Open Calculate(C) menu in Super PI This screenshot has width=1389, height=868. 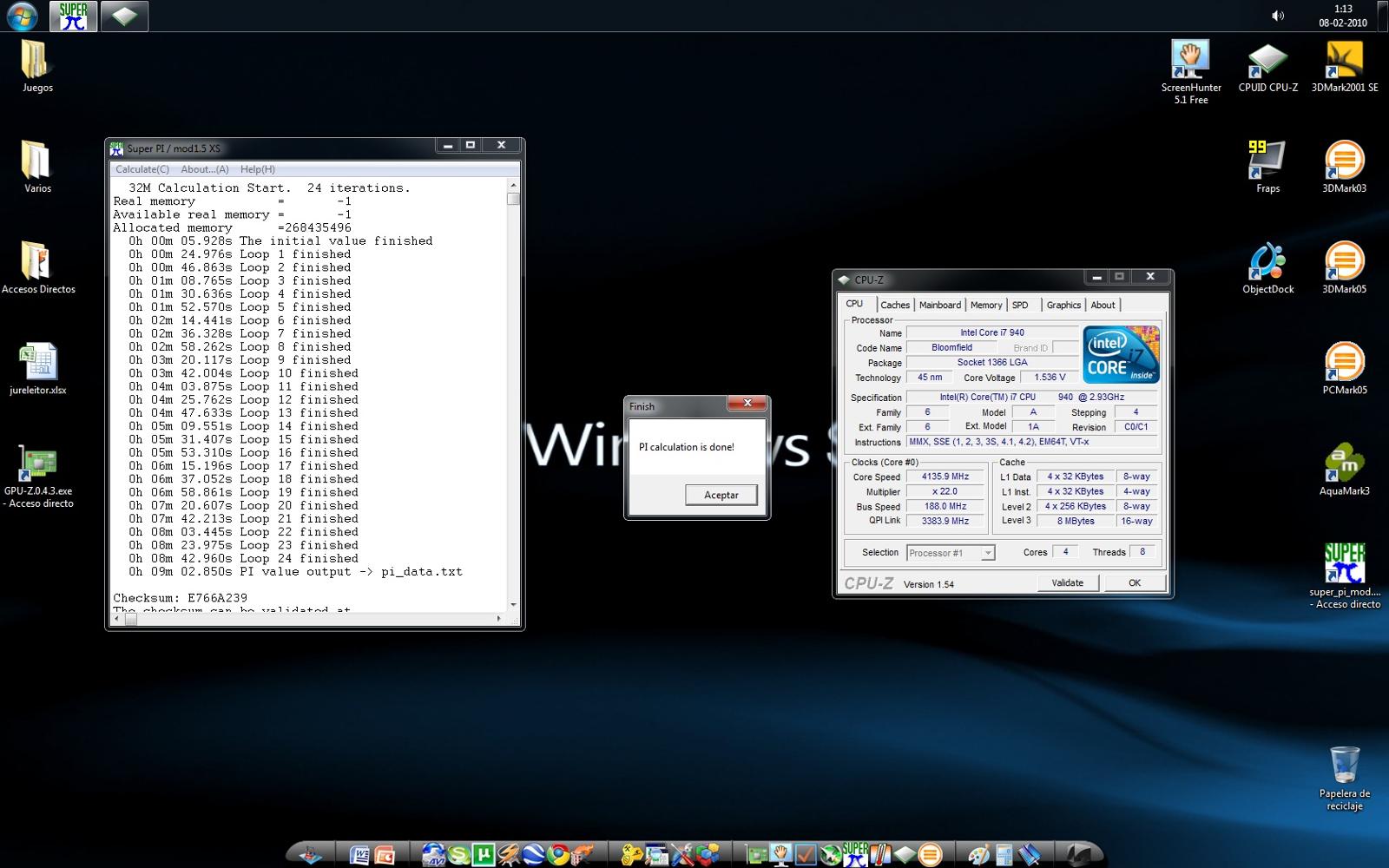[x=142, y=169]
